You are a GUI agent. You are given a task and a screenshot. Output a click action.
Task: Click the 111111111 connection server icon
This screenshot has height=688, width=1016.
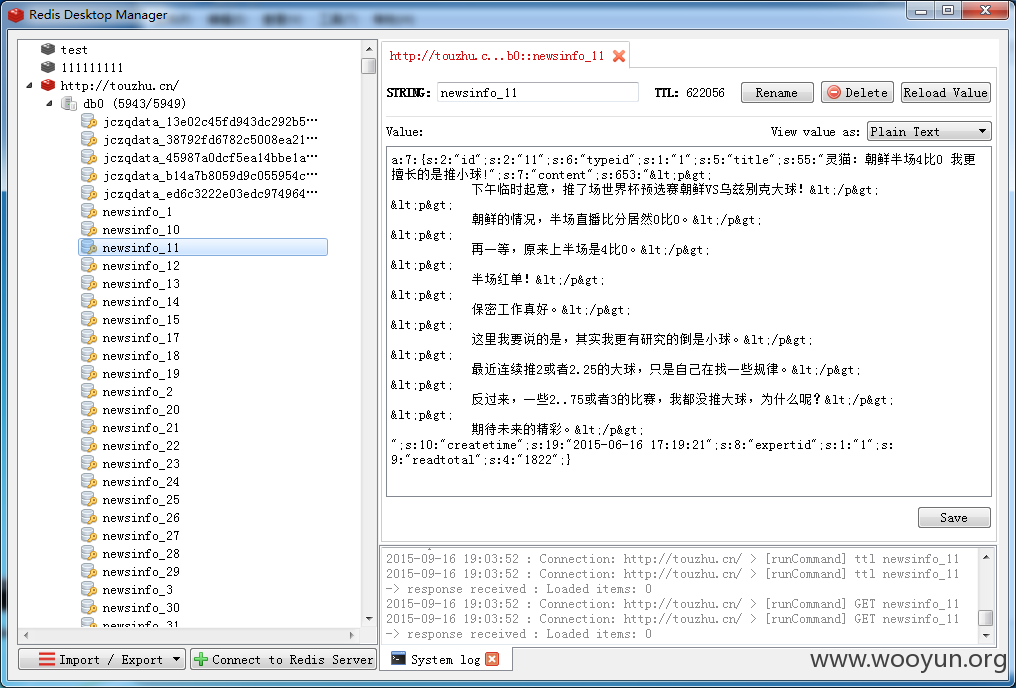[48, 67]
